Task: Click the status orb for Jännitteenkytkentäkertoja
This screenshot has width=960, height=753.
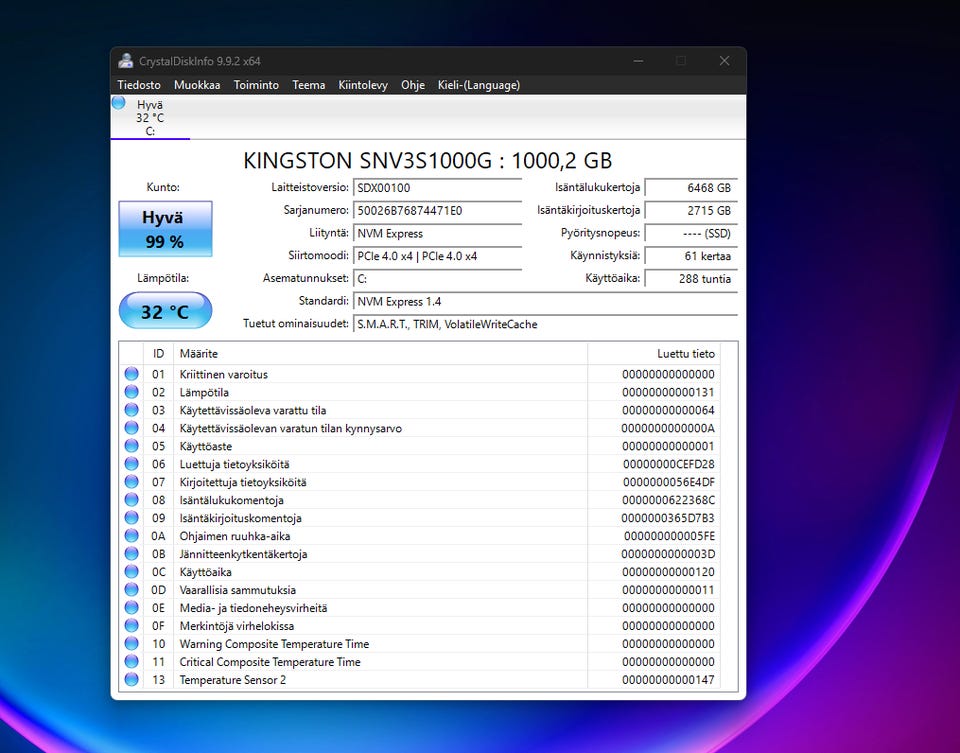Action: (x=131, y=553)
